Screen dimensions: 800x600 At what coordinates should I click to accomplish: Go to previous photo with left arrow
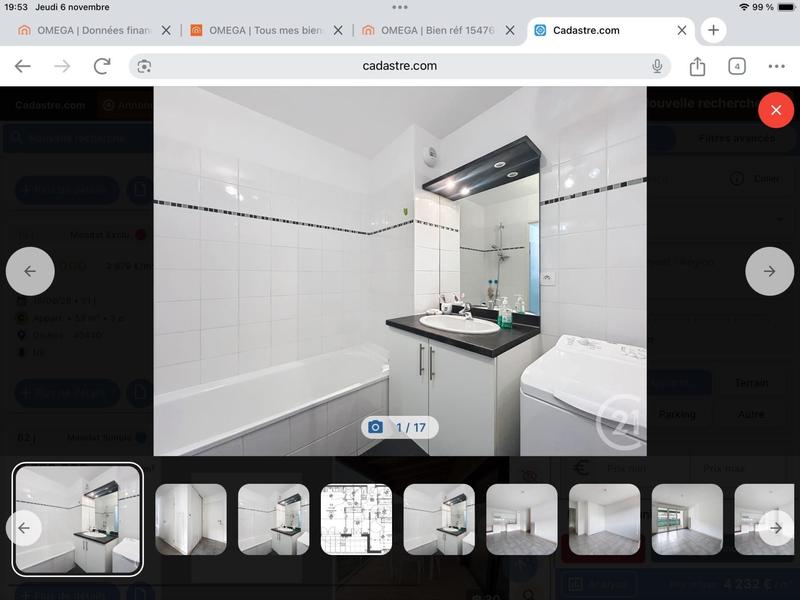coord(30,271)
